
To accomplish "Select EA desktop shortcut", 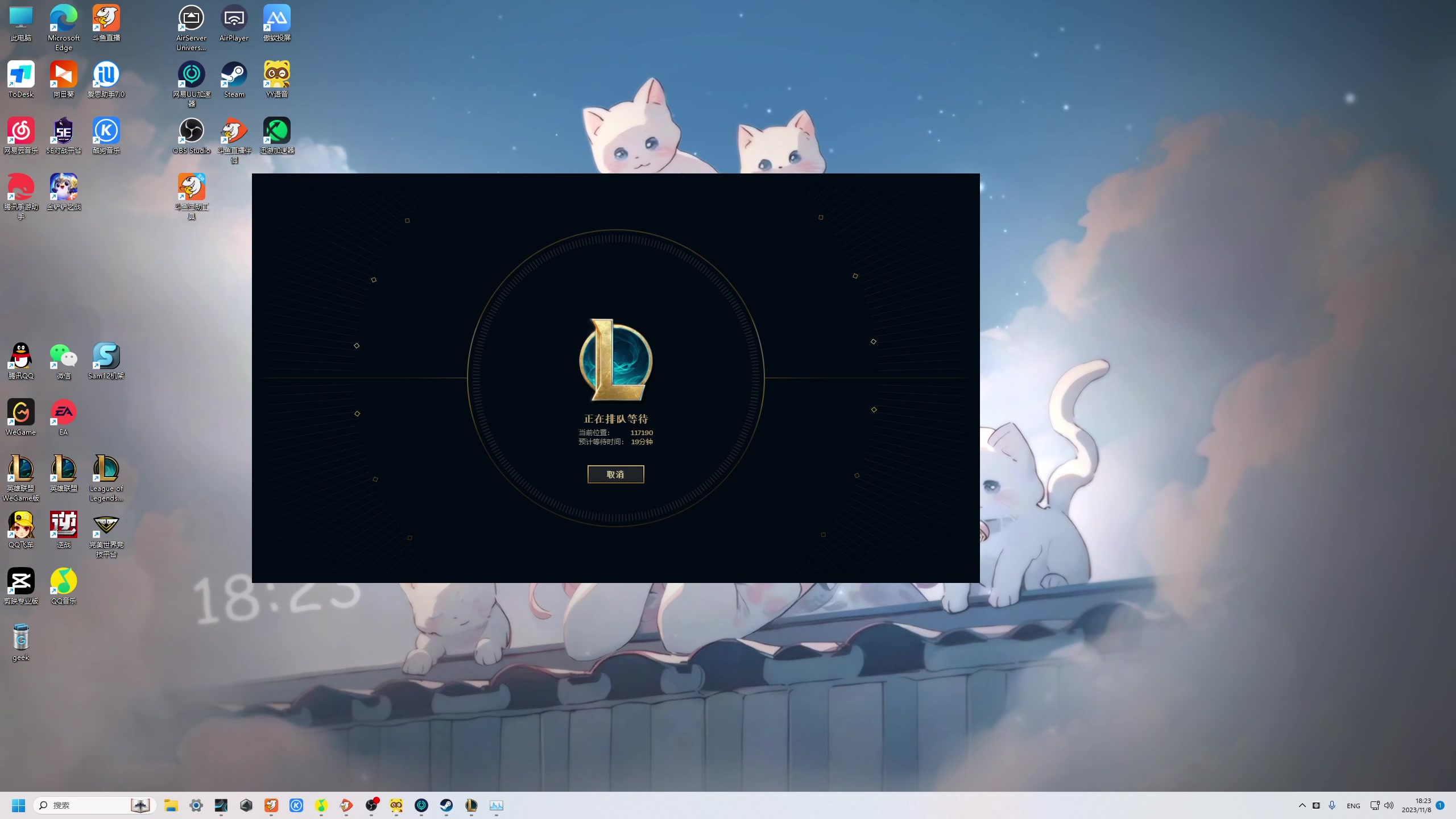I will tap(64, 418).
